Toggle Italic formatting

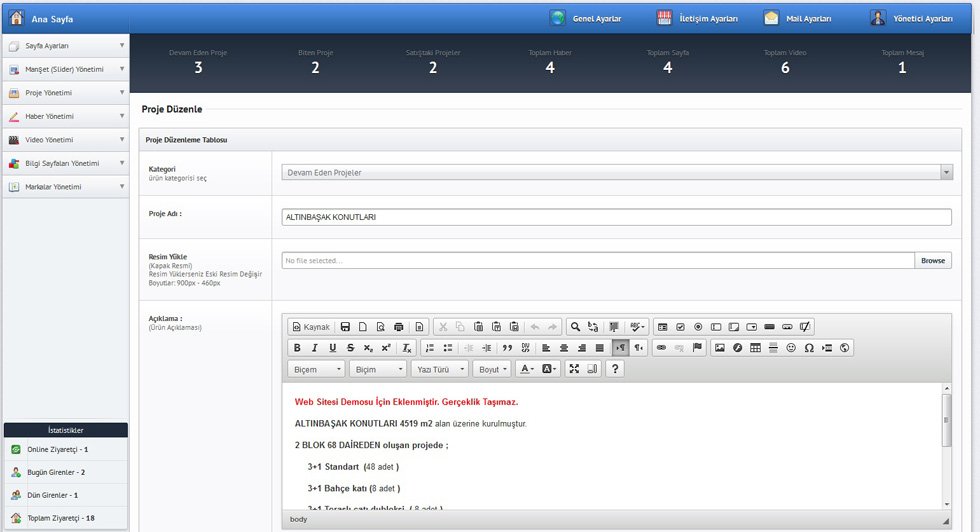coord(314,348)
